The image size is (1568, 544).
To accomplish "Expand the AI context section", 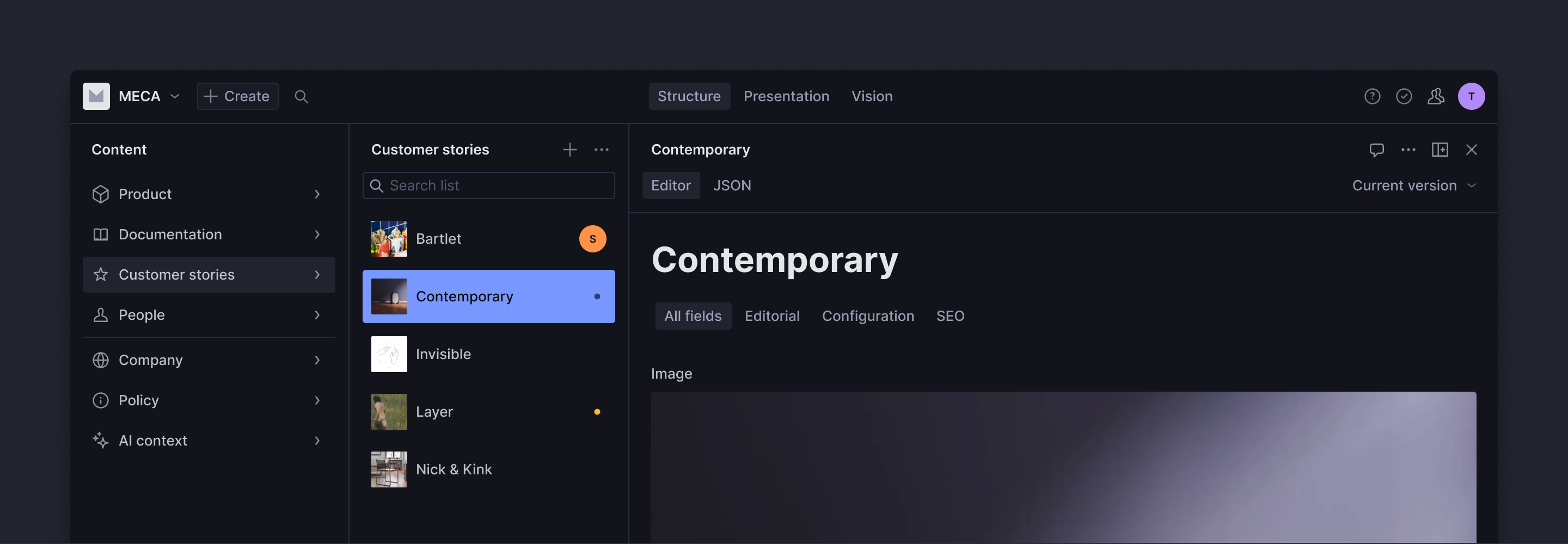I will [x=209, y=441].
